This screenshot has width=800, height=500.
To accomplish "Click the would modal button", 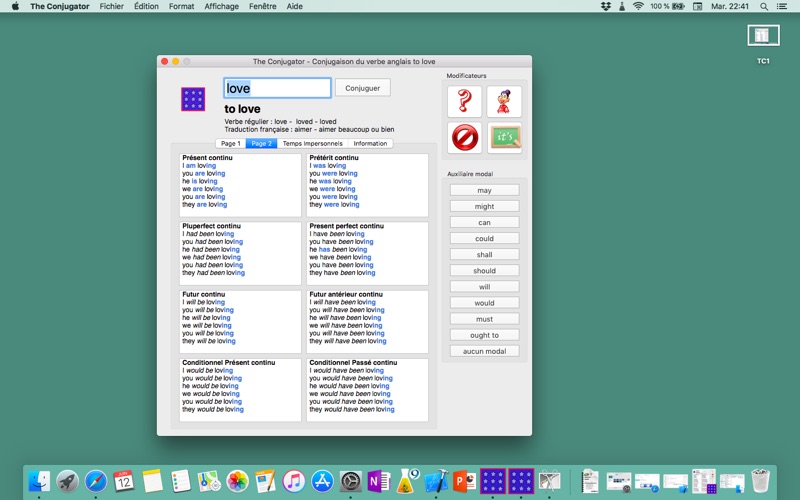I will pyautogui.click(x=484, y=303).
